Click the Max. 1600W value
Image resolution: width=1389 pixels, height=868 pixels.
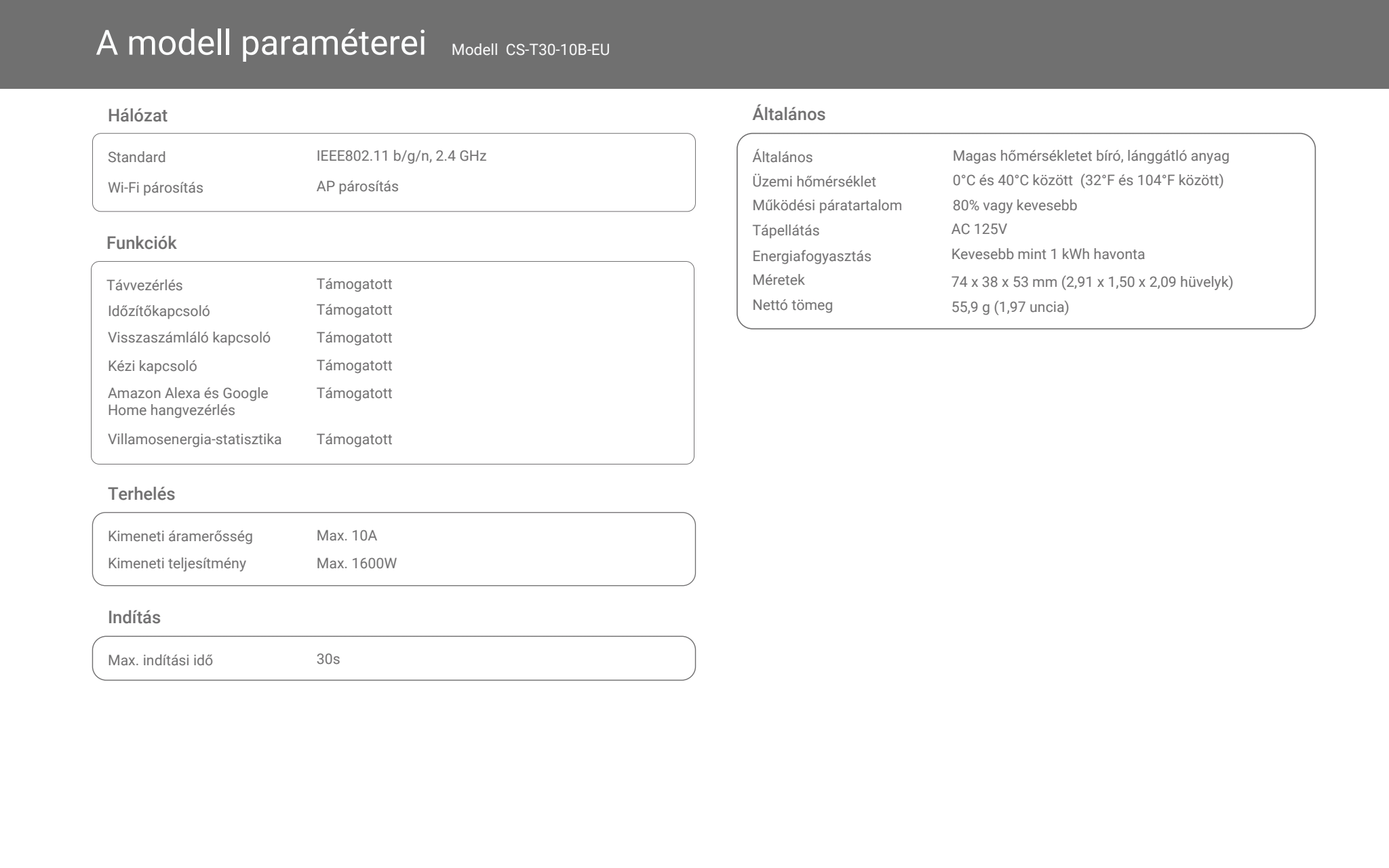[x=357, y=564]
